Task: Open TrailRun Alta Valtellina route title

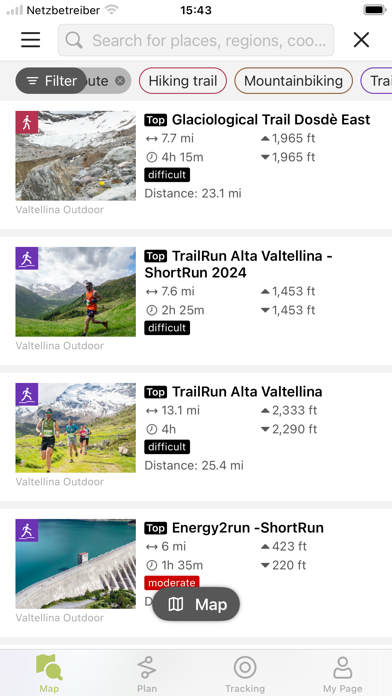Action: point(247,392)
